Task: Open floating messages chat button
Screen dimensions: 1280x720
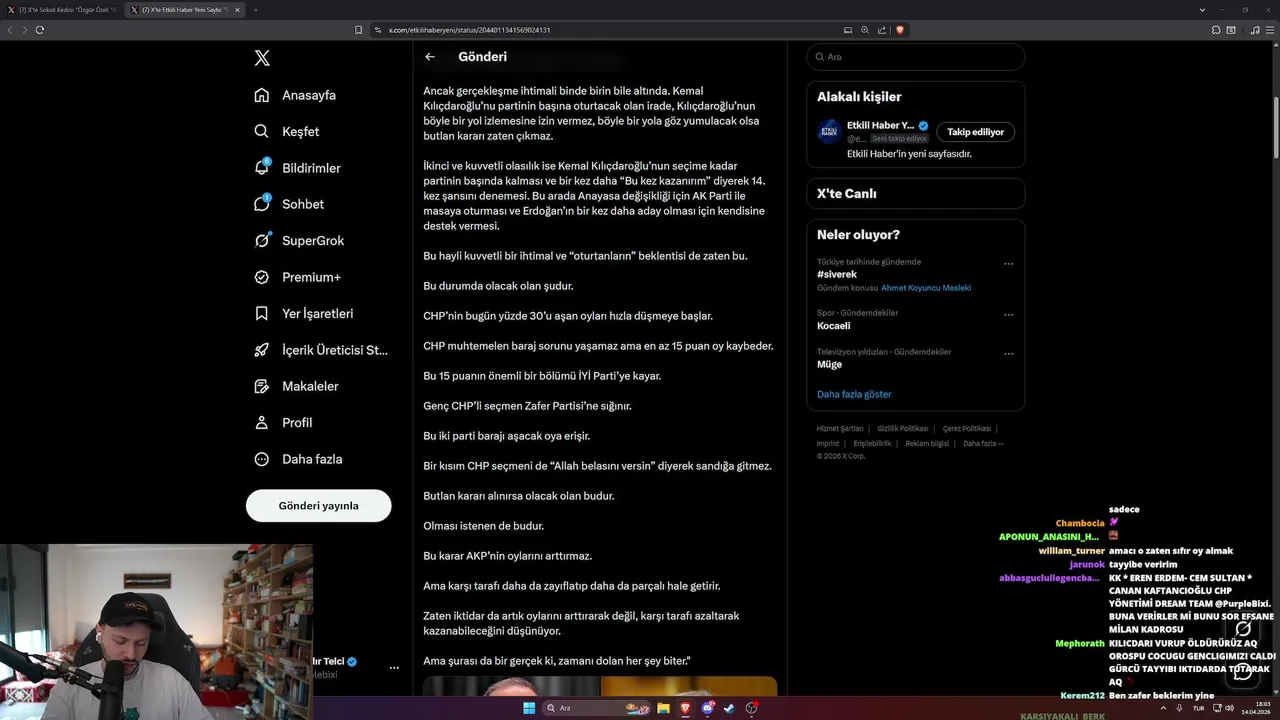Action: (x=1243, y=671)
